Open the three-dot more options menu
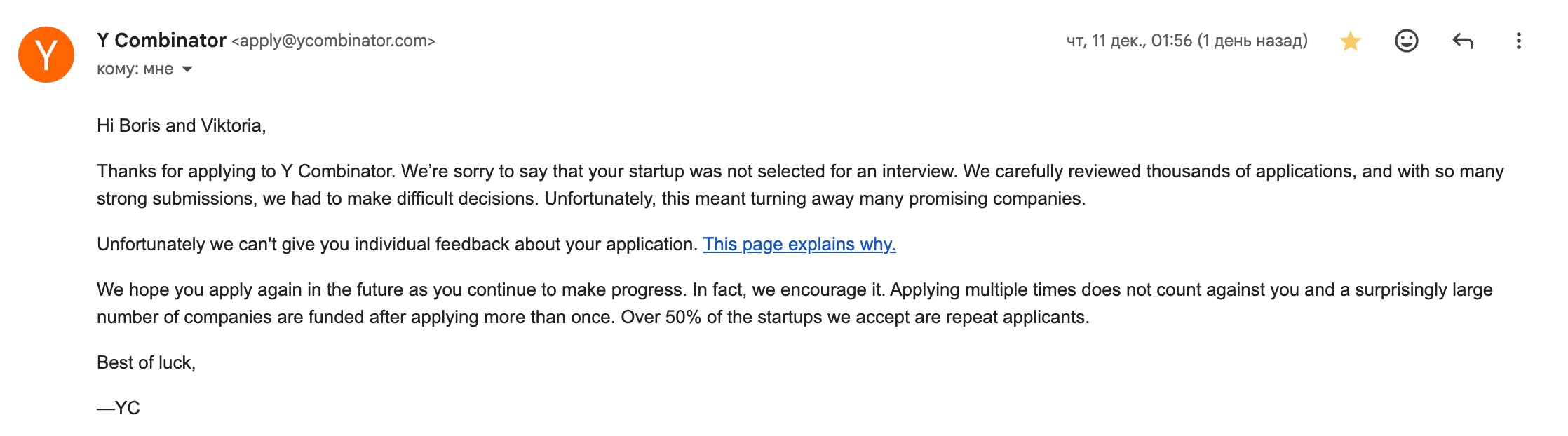This screenshot has height=436, width=1568. coord(1518,41)
